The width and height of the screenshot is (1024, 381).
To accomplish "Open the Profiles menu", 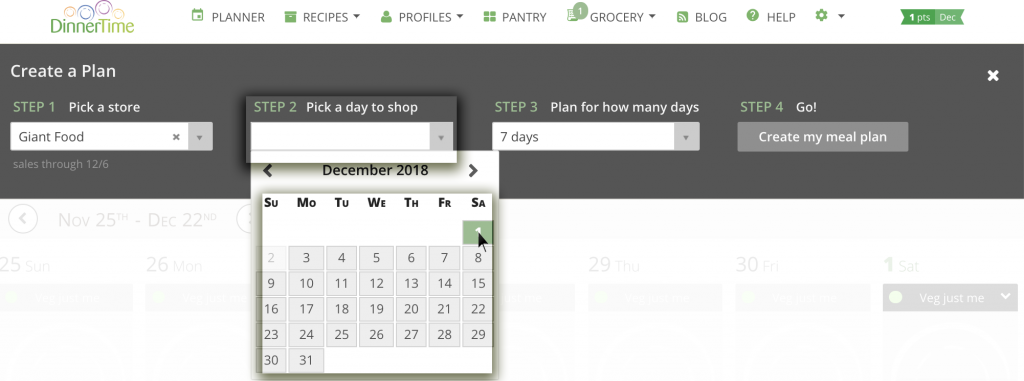I will click(x=422, y=17).
